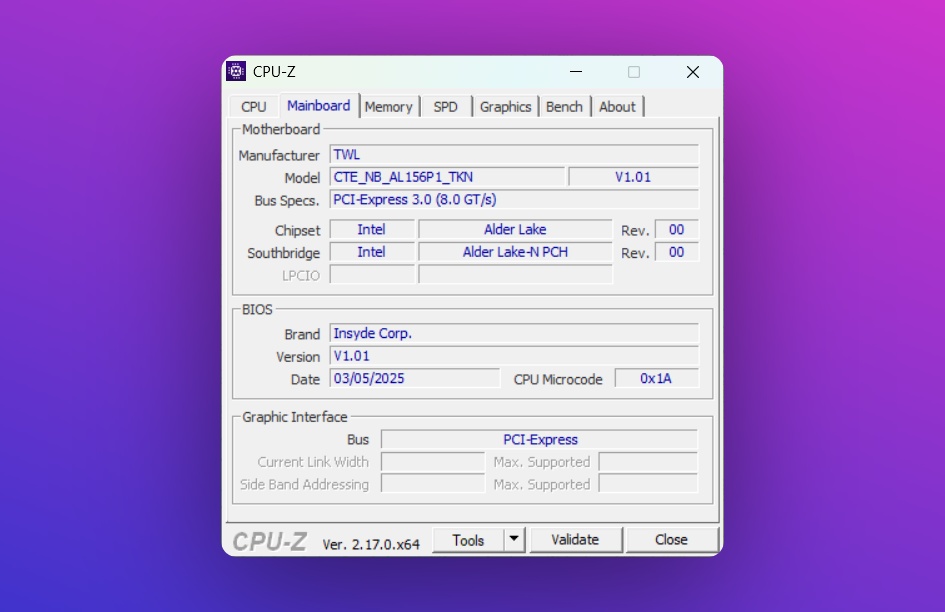Click the Tools button
The image size is (945, 612).
(468, 540)
